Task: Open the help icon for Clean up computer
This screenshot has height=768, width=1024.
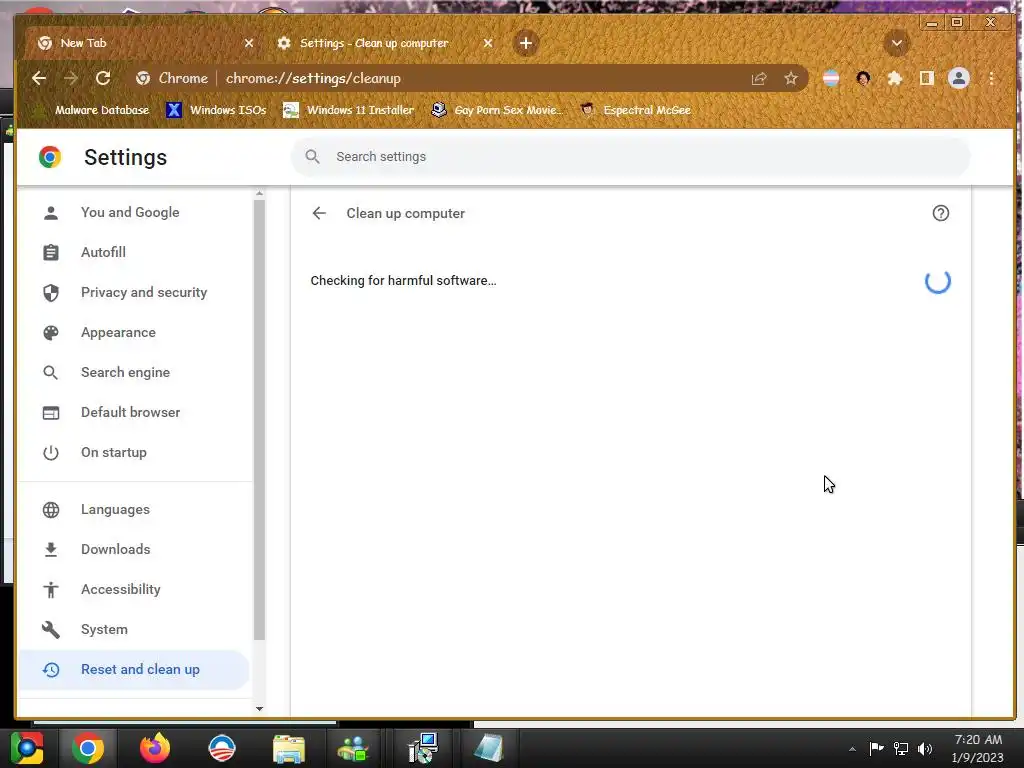Action: click(x=940, y=213)
